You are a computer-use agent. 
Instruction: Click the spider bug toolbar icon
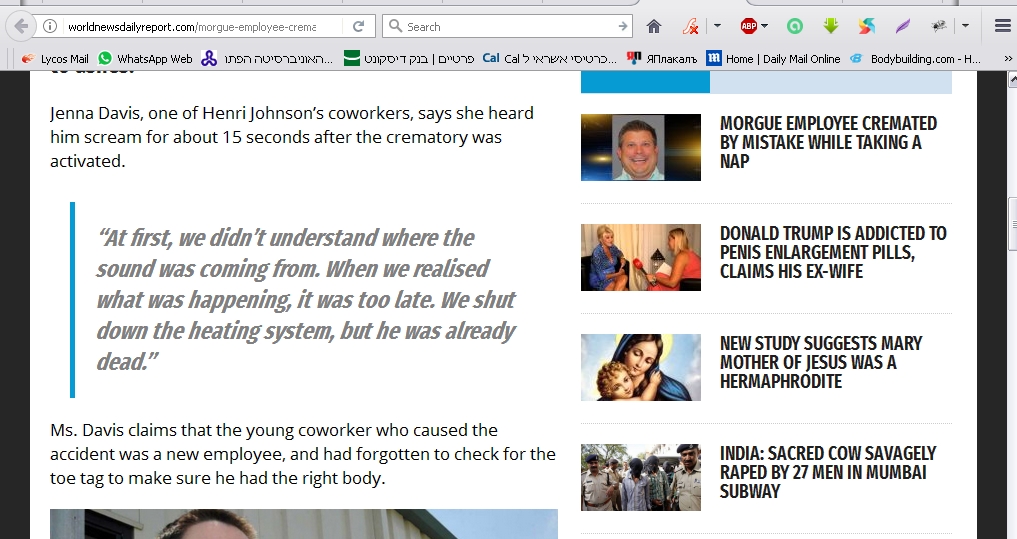[939, 27]
